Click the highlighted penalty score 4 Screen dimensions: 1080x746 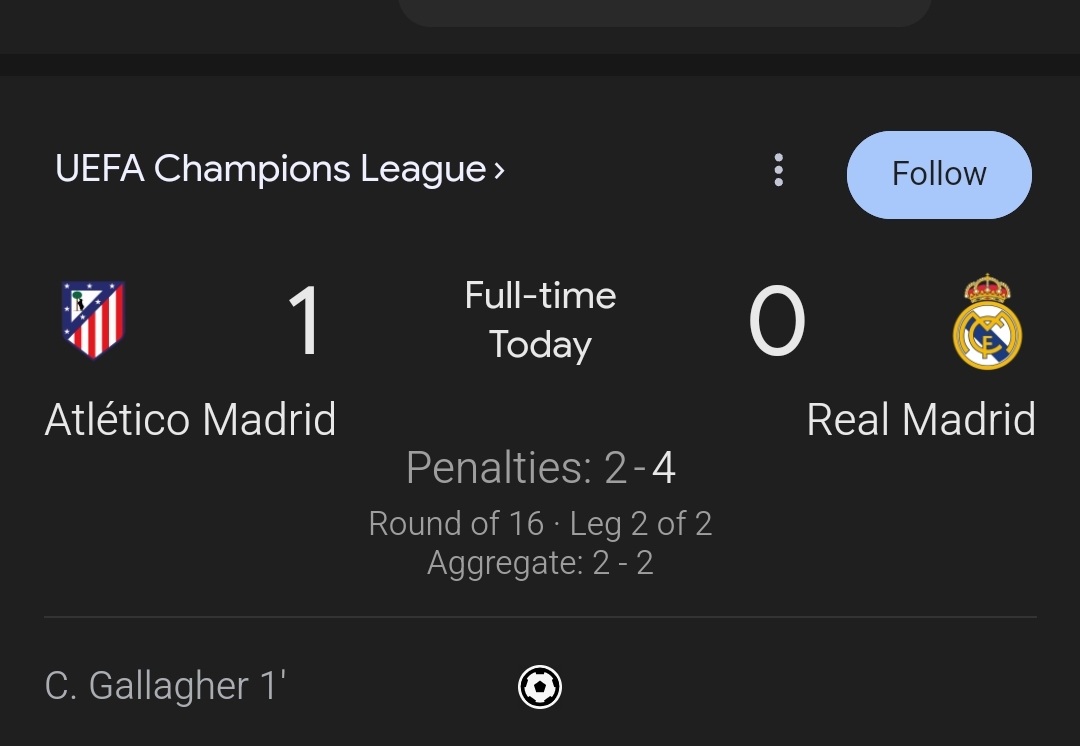point(664,468)
